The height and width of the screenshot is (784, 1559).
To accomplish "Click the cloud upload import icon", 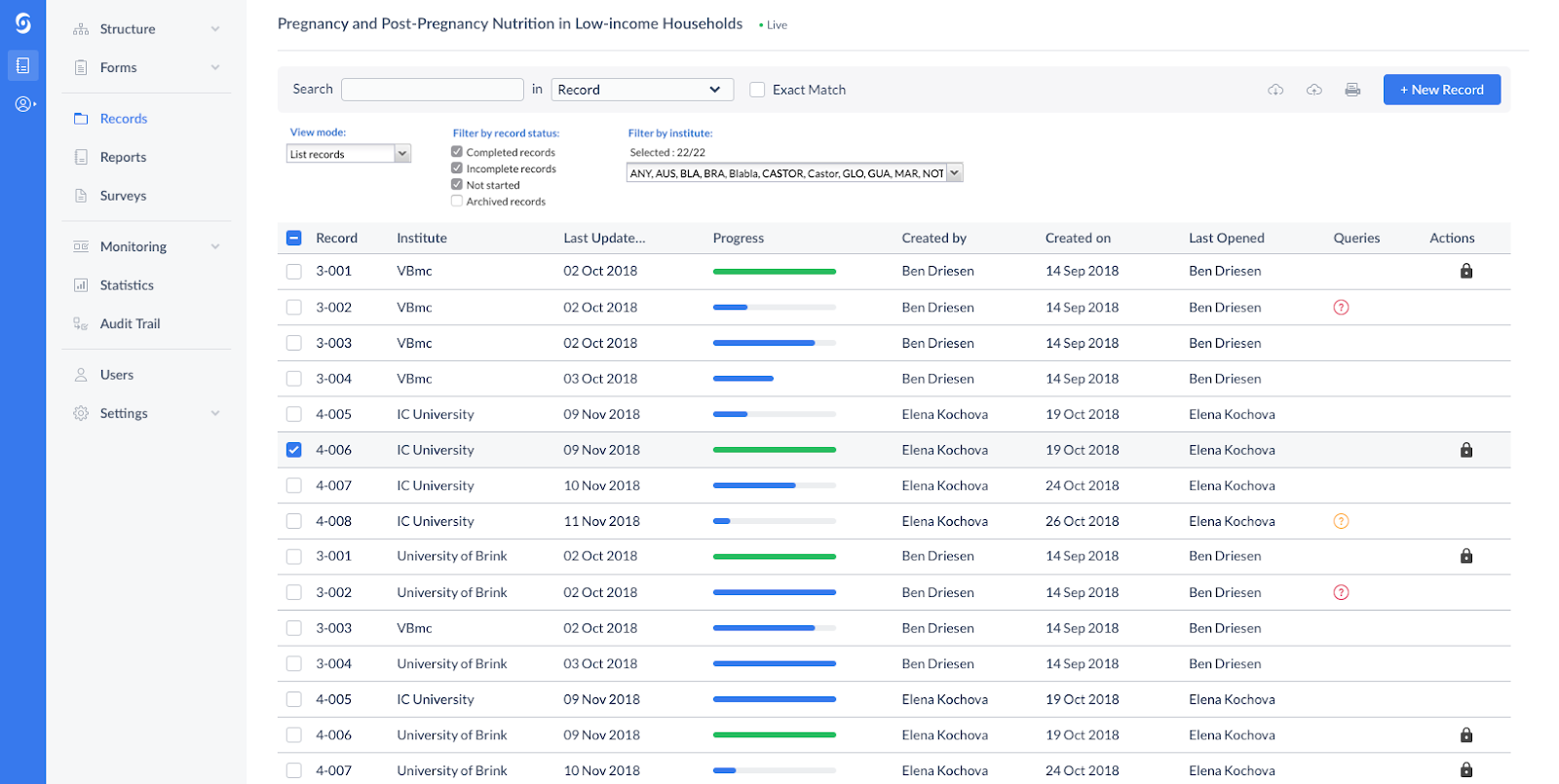I will click(1314, 90).
